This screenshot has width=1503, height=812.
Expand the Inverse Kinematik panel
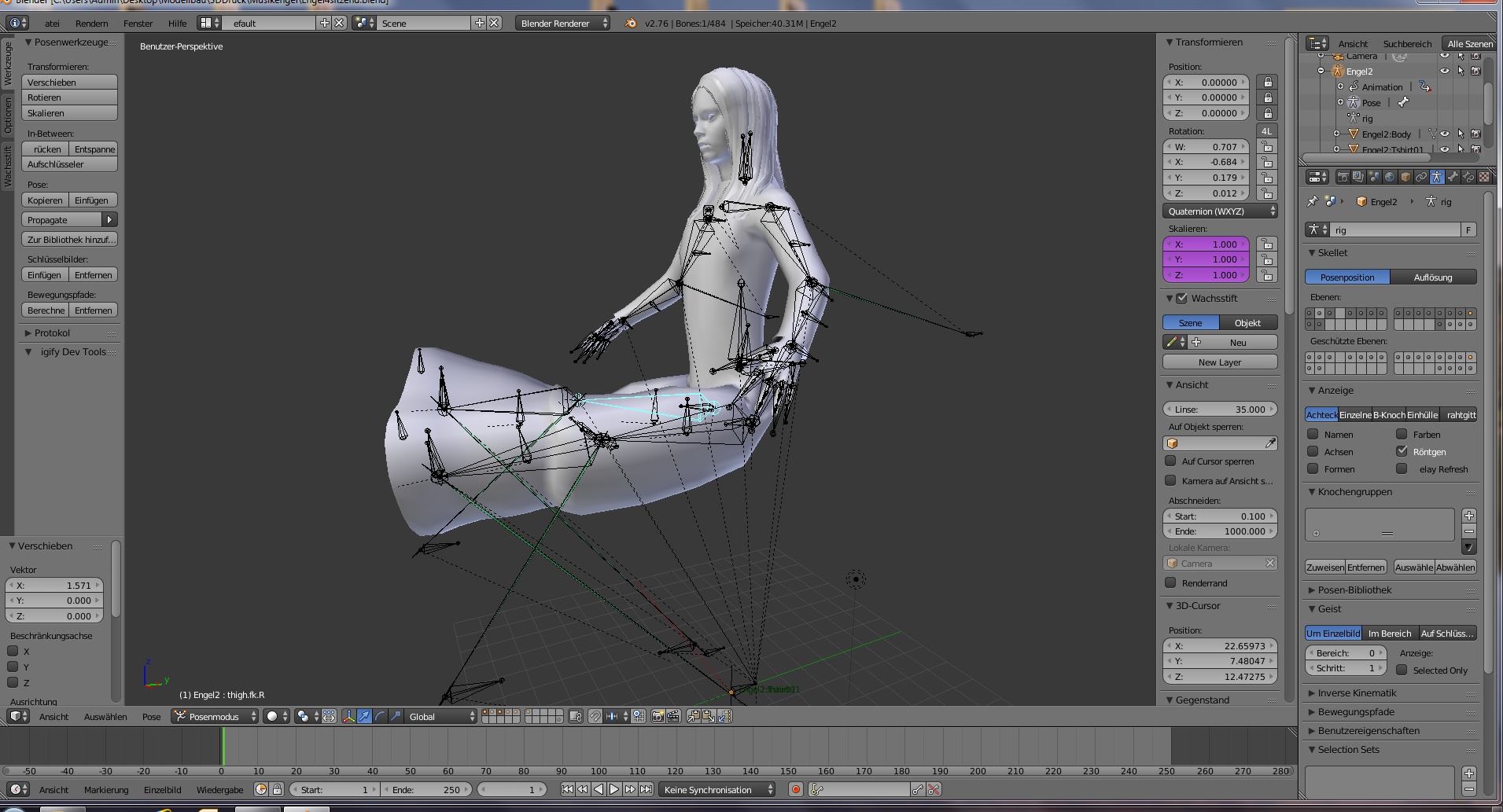click(1357, 693)
